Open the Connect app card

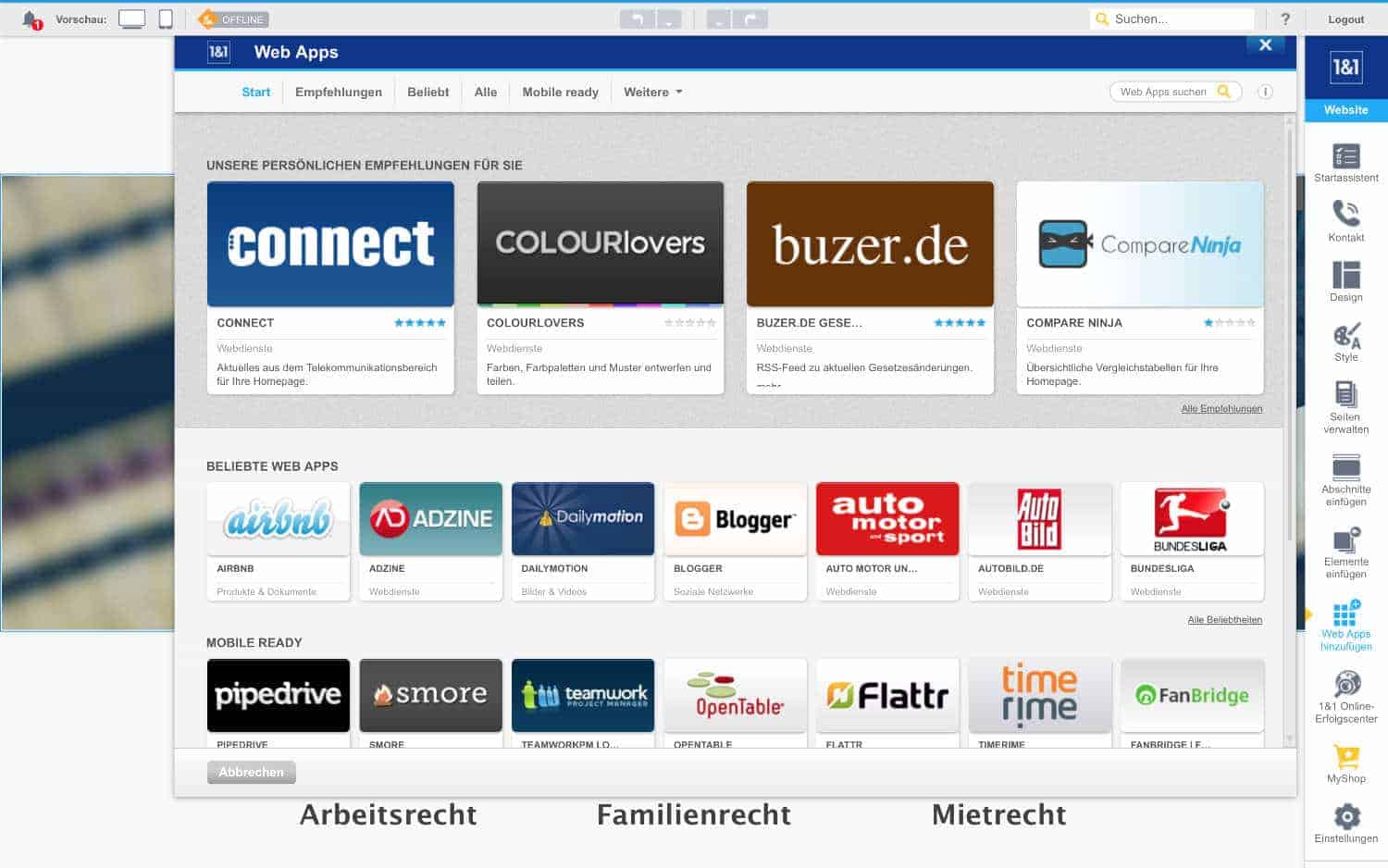[330, 288]
